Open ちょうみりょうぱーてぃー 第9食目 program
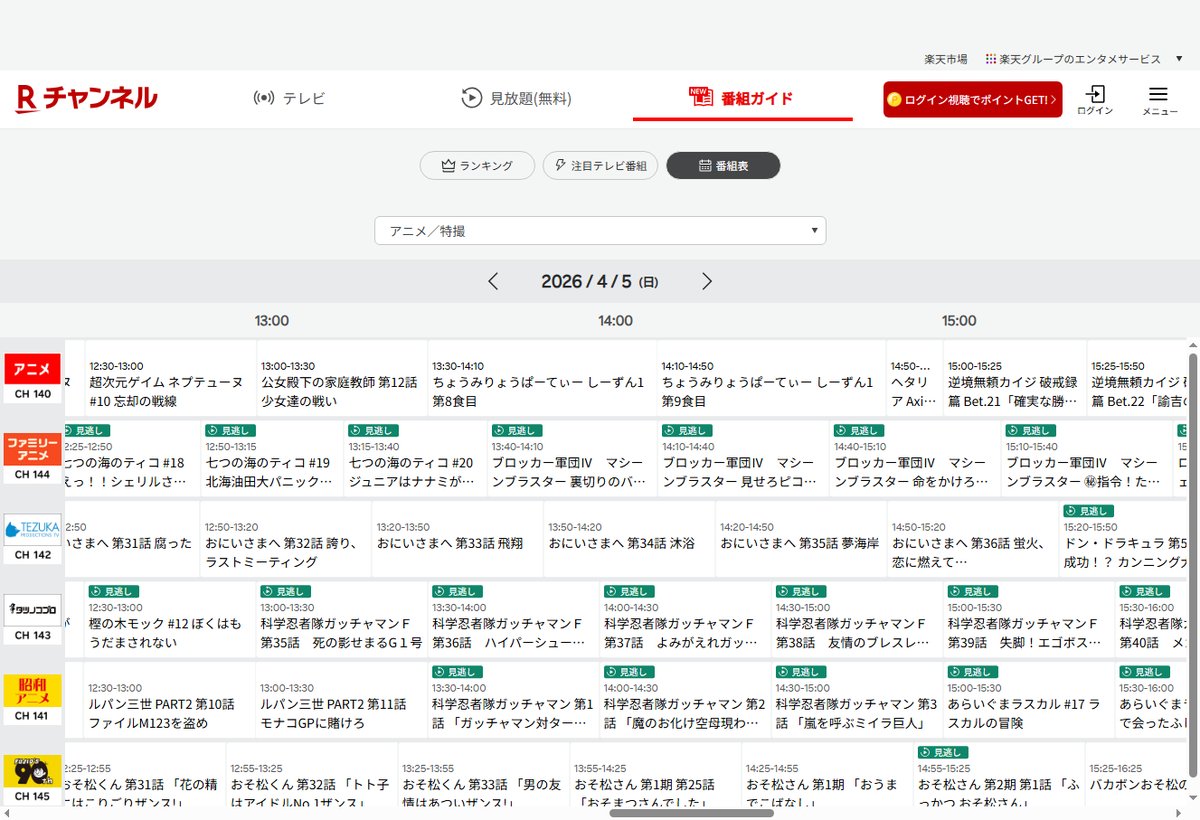Viewport: 1200px width, 820px height. pos(771,378)
